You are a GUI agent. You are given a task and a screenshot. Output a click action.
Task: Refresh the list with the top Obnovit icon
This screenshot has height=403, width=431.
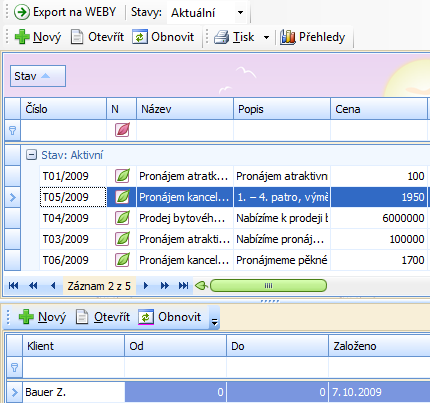pyautogui.click(x=140, y=37)
